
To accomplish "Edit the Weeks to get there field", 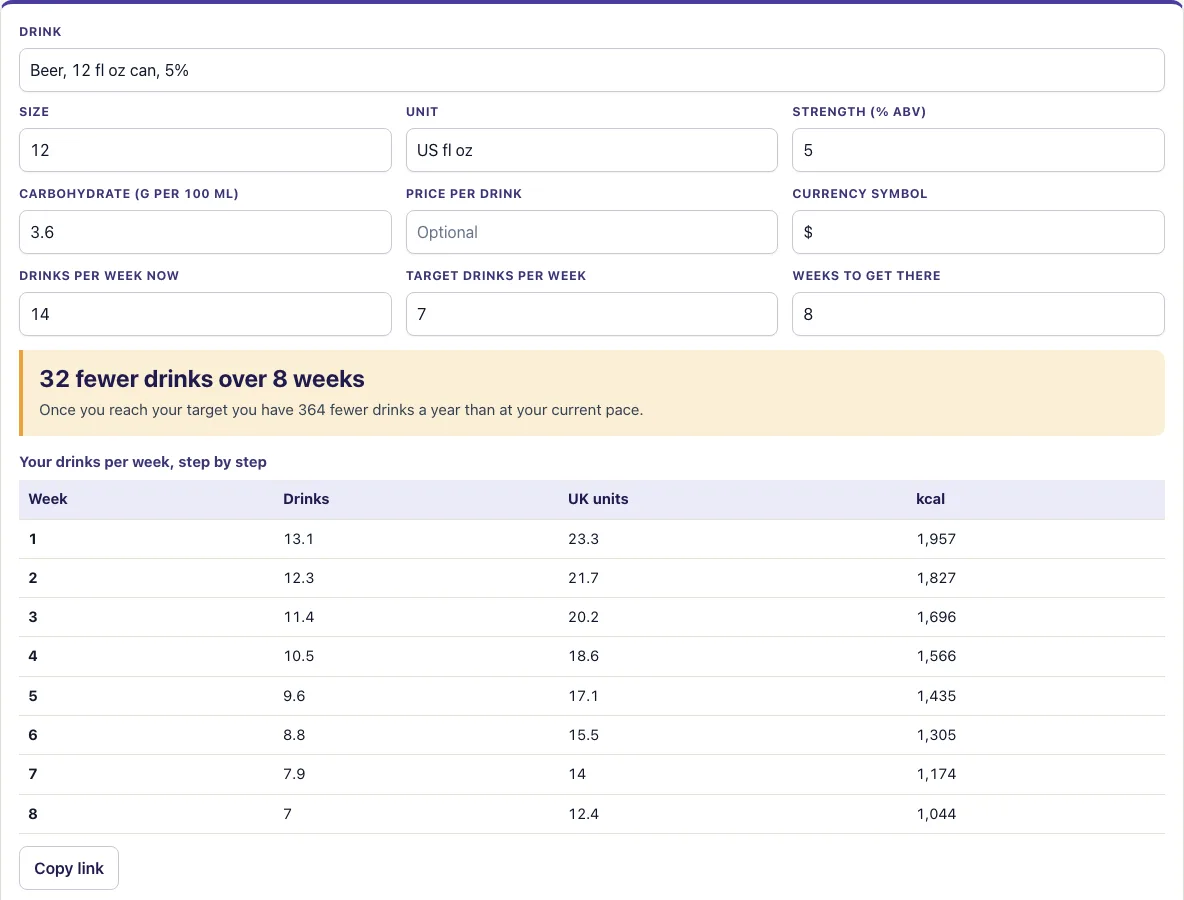I will [x=978, y=314].
